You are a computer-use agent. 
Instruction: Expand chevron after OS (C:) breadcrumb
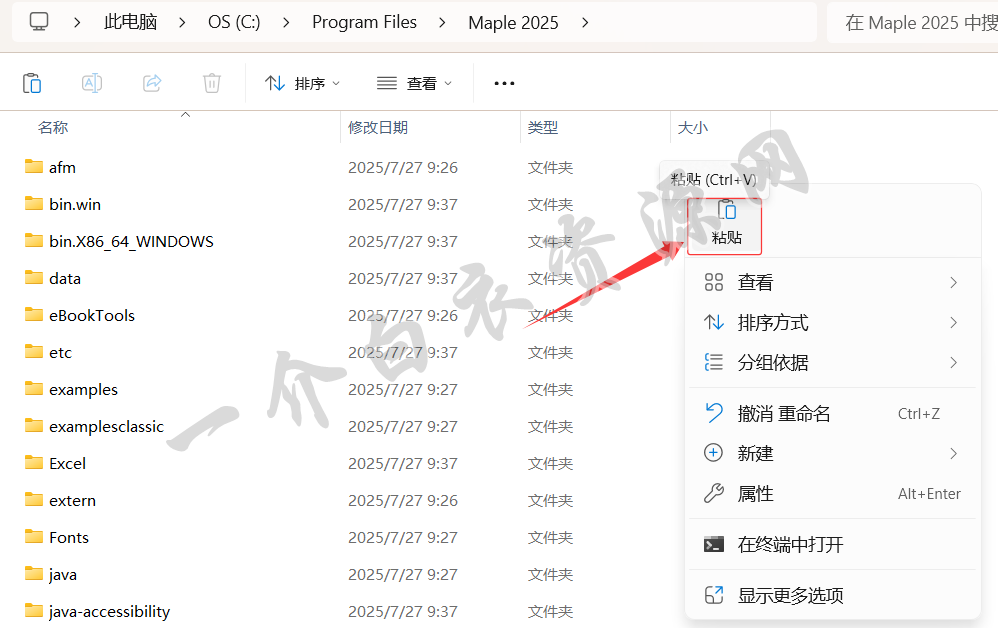[286, 22]
